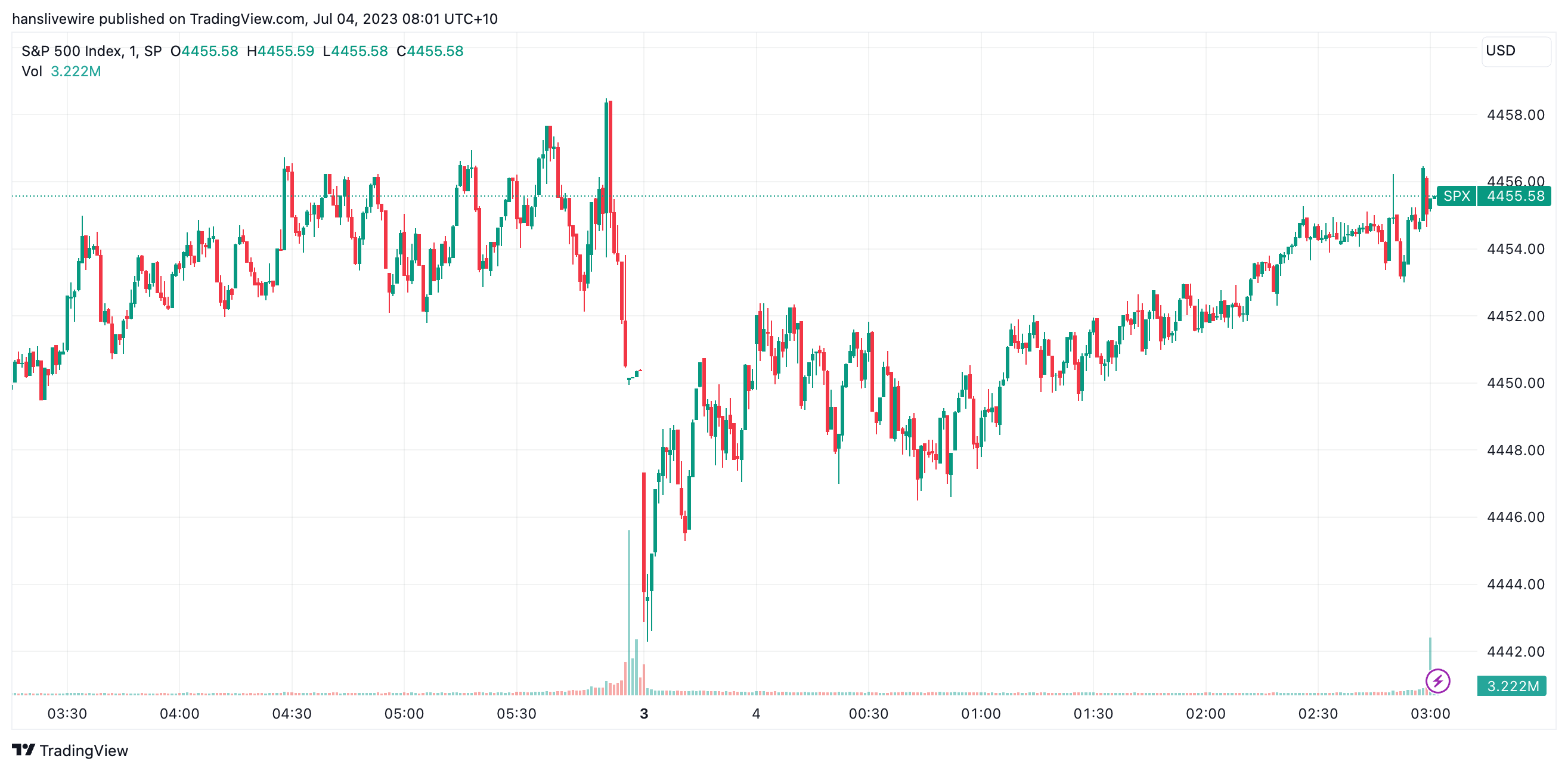Click the Vol indicator legend label
Screen dimensions: 1568x771
(32, 71)
